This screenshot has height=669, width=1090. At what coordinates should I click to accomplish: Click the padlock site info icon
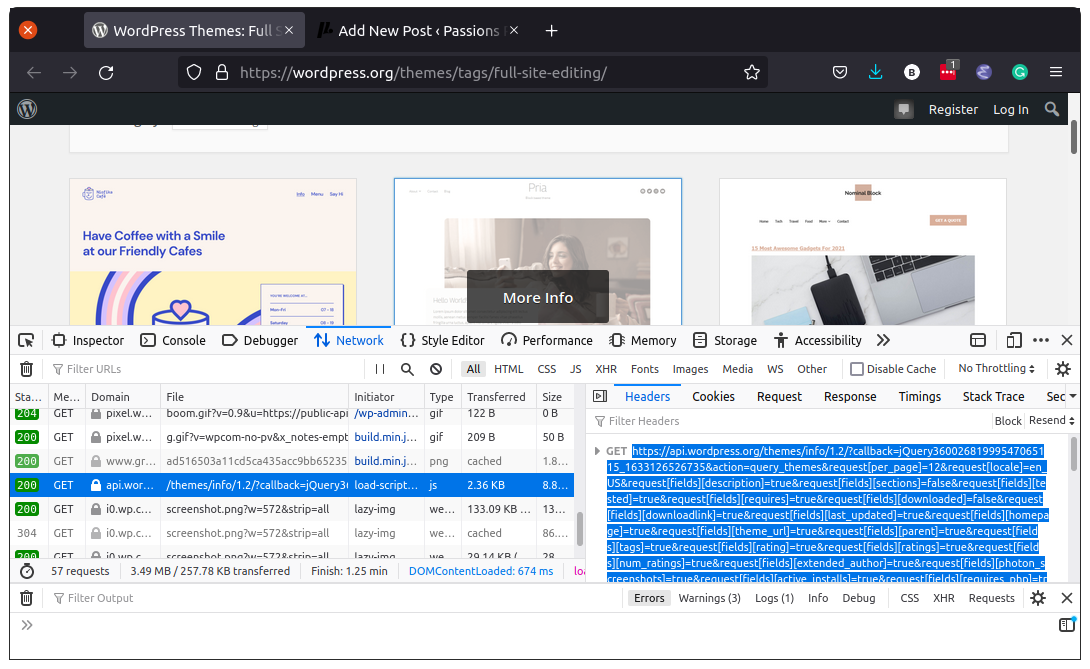222,72
